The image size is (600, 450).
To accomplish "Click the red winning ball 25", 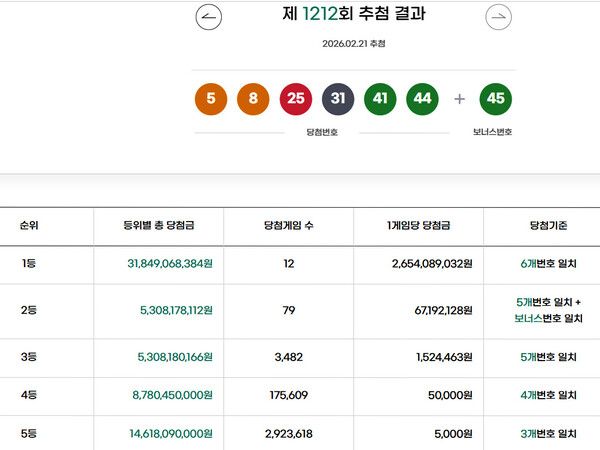I will [x=296, y=99].
